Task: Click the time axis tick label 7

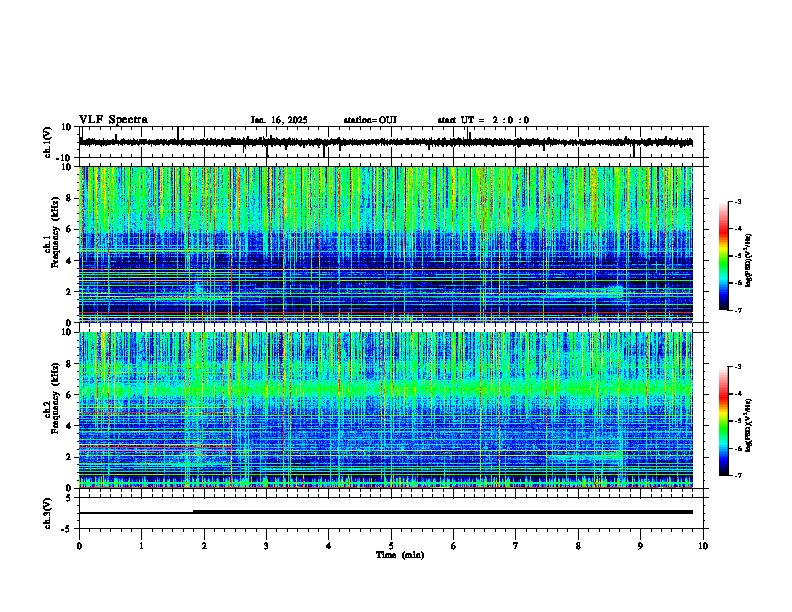Action: point(516,546)
